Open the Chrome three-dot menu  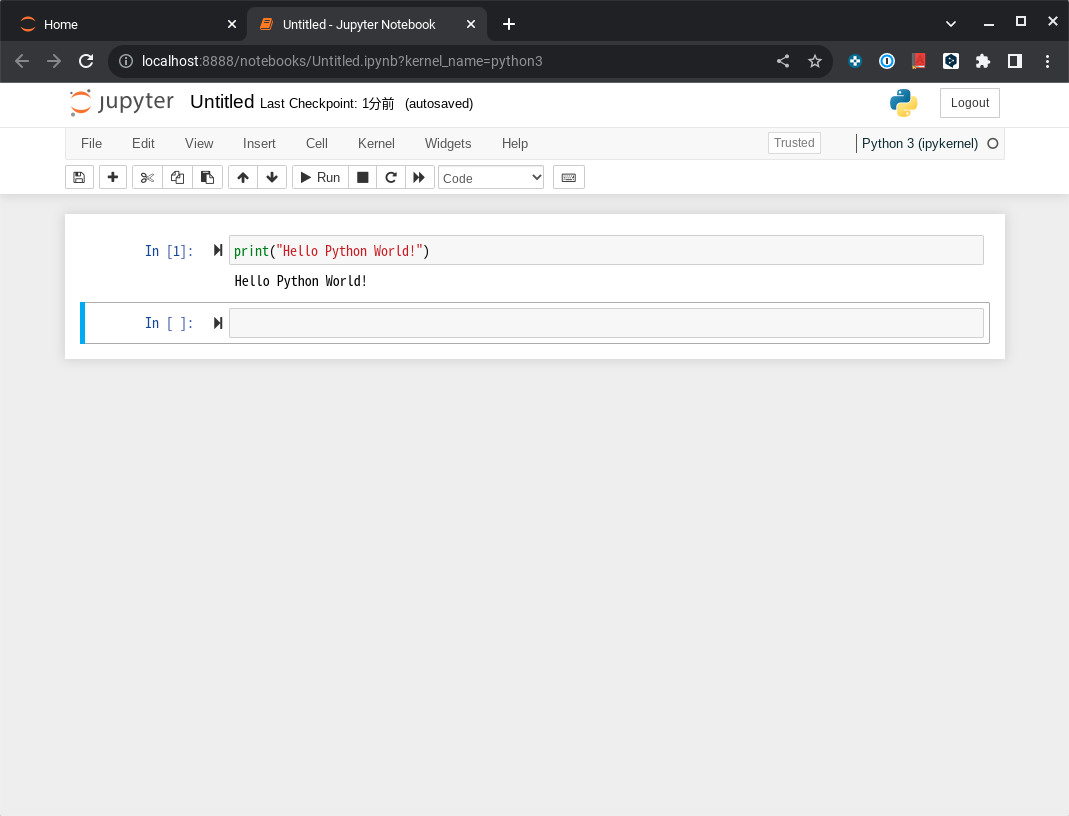[x=1047, y=61]
